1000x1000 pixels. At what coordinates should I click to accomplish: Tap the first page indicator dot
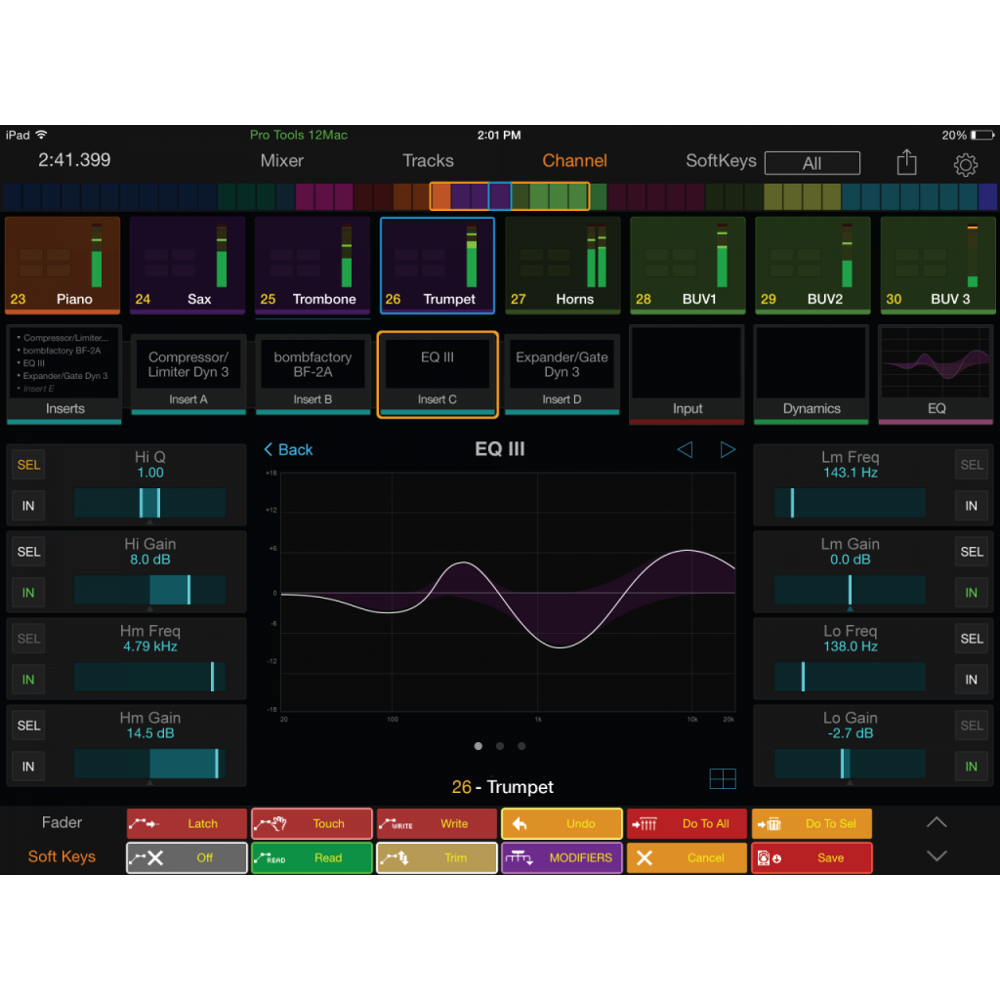click(478, 746)
